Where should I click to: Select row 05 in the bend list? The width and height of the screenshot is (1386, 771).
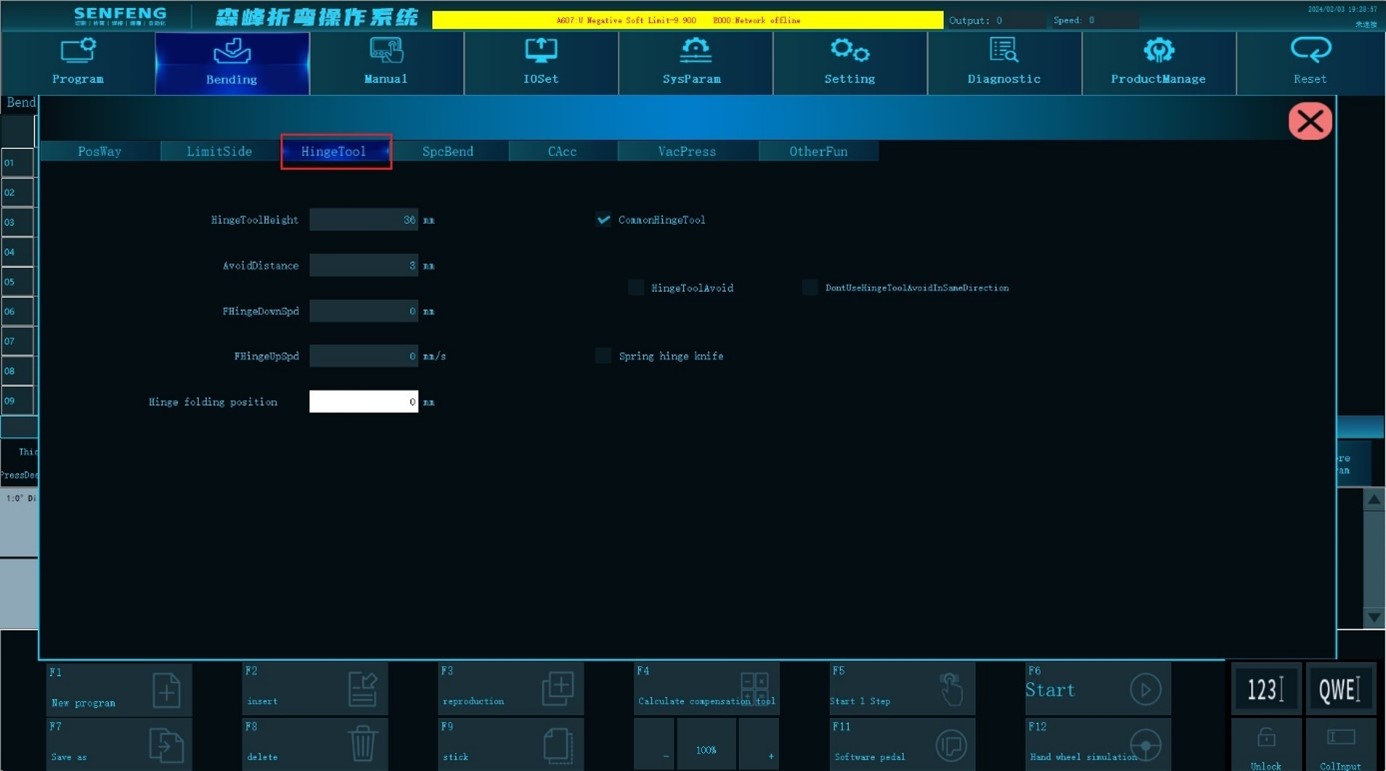17,282
